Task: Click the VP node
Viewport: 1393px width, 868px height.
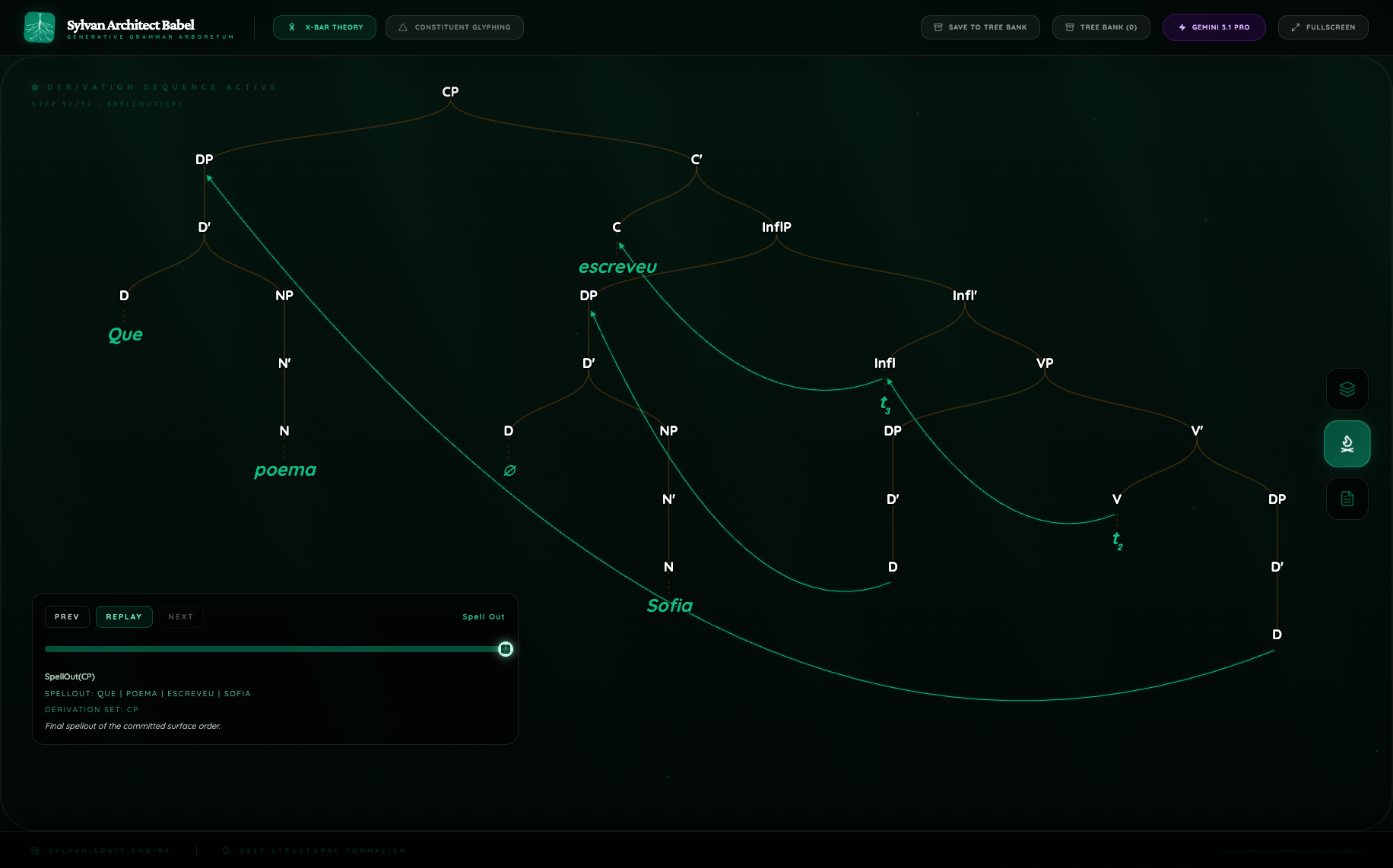Action: [1044, 363]
